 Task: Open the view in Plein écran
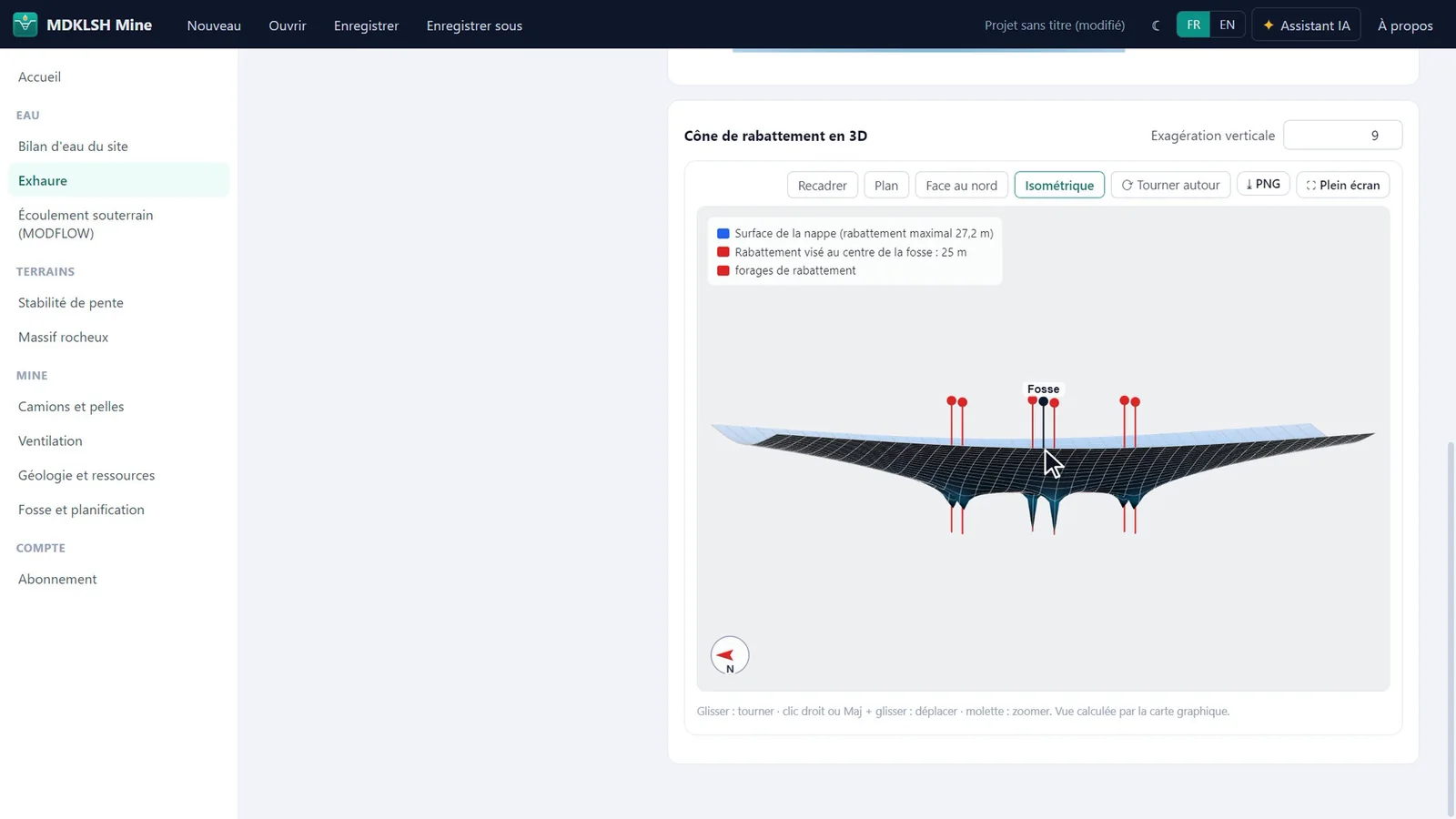(x=1342, y=185)
